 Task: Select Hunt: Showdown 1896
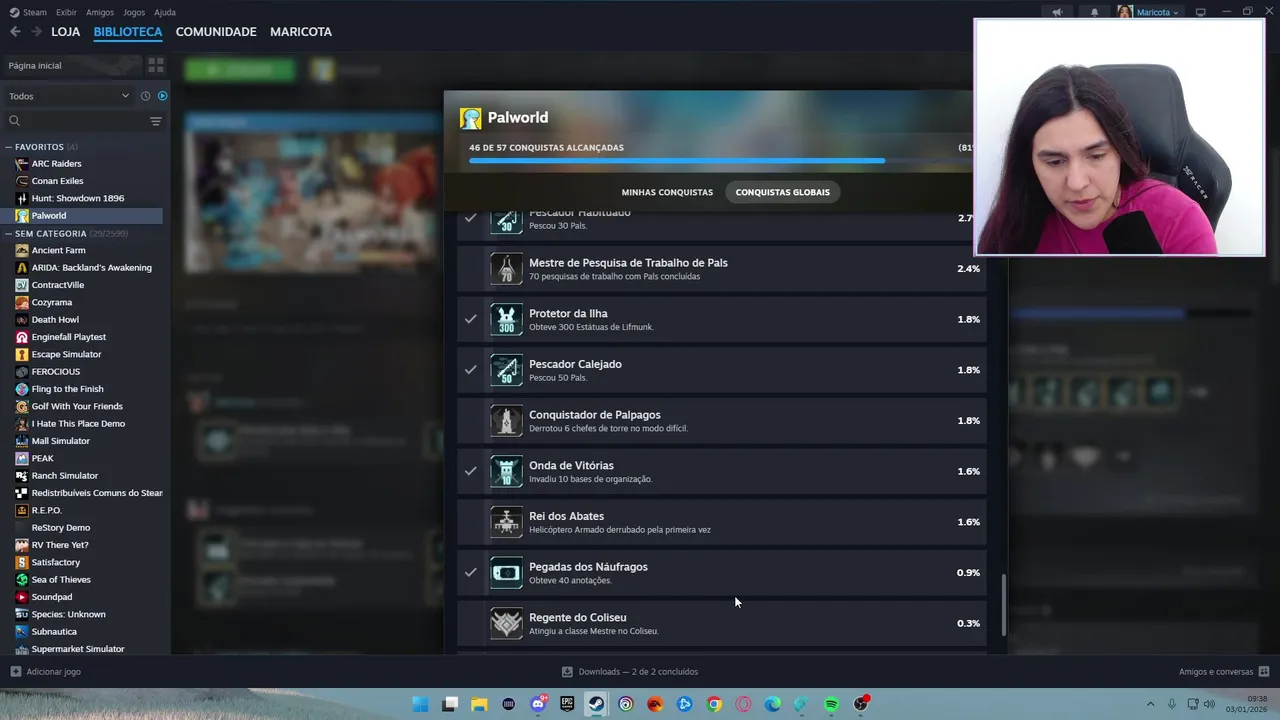[x=78, y=198]
